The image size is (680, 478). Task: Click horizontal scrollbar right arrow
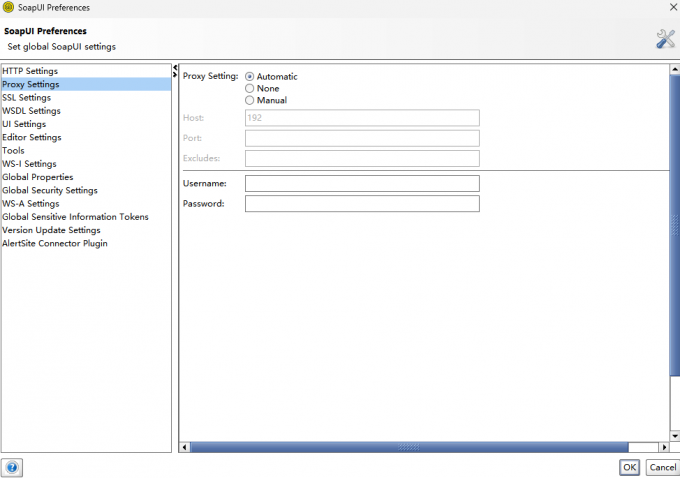click(x=664, y=447)
